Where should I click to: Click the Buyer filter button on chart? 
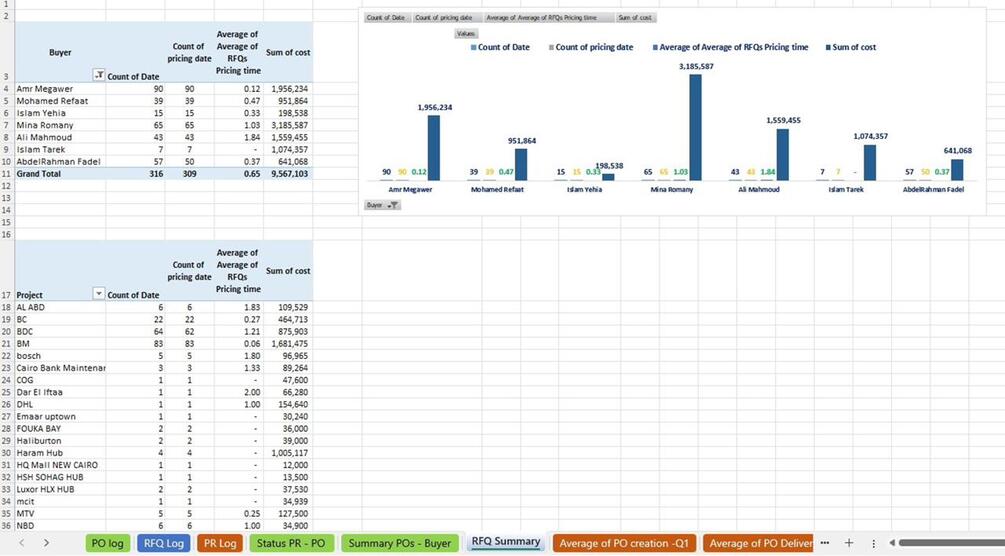(x=383, y=205)
